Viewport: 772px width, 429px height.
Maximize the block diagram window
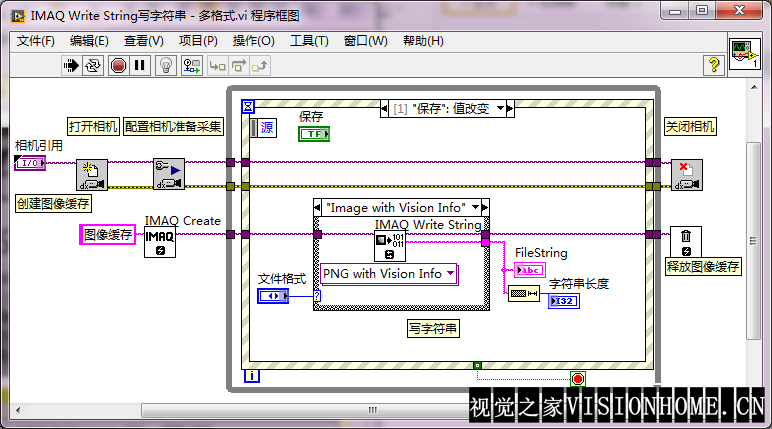tap(702, 10)
